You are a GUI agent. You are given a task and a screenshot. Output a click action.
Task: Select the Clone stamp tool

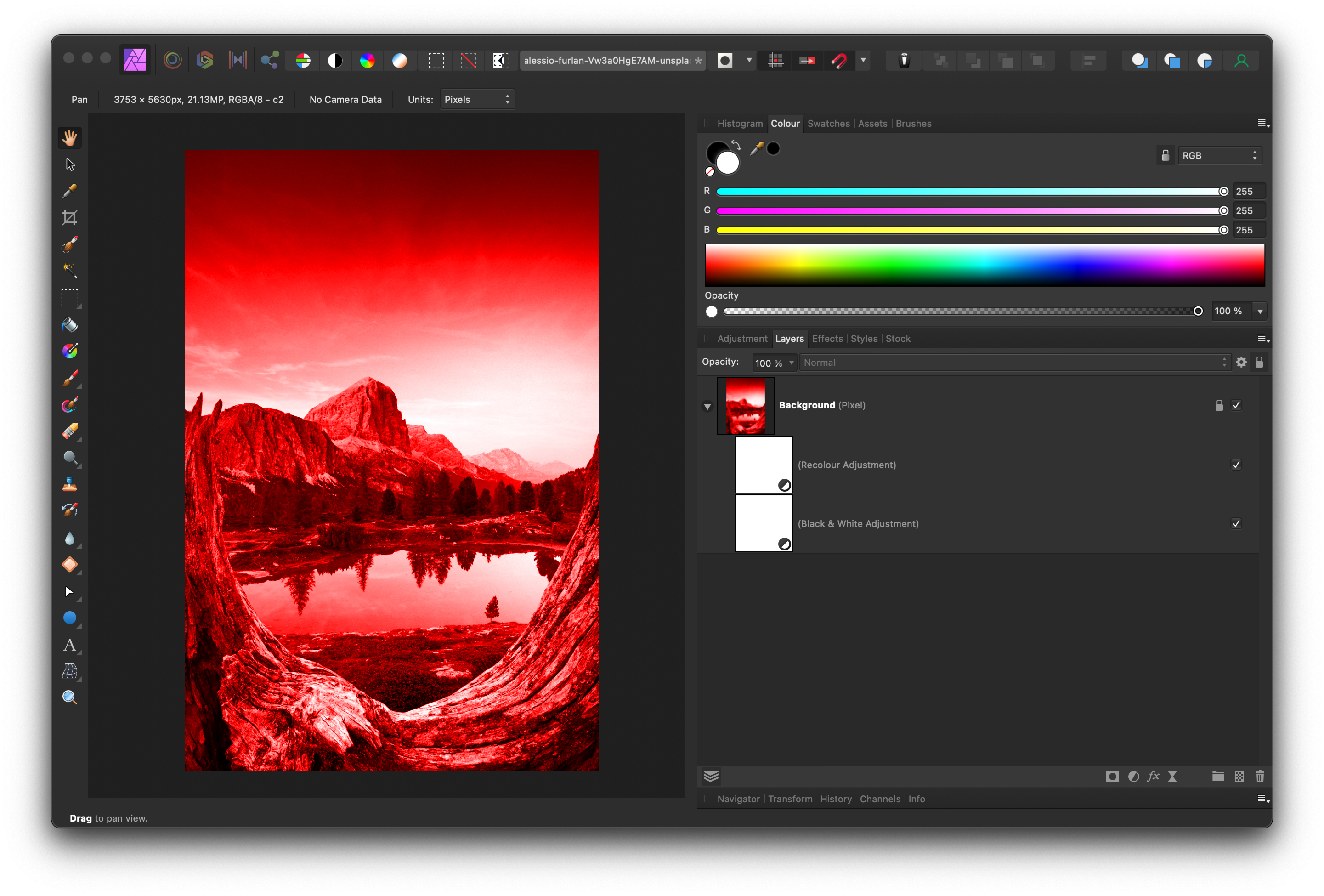(x=69, y=484)
